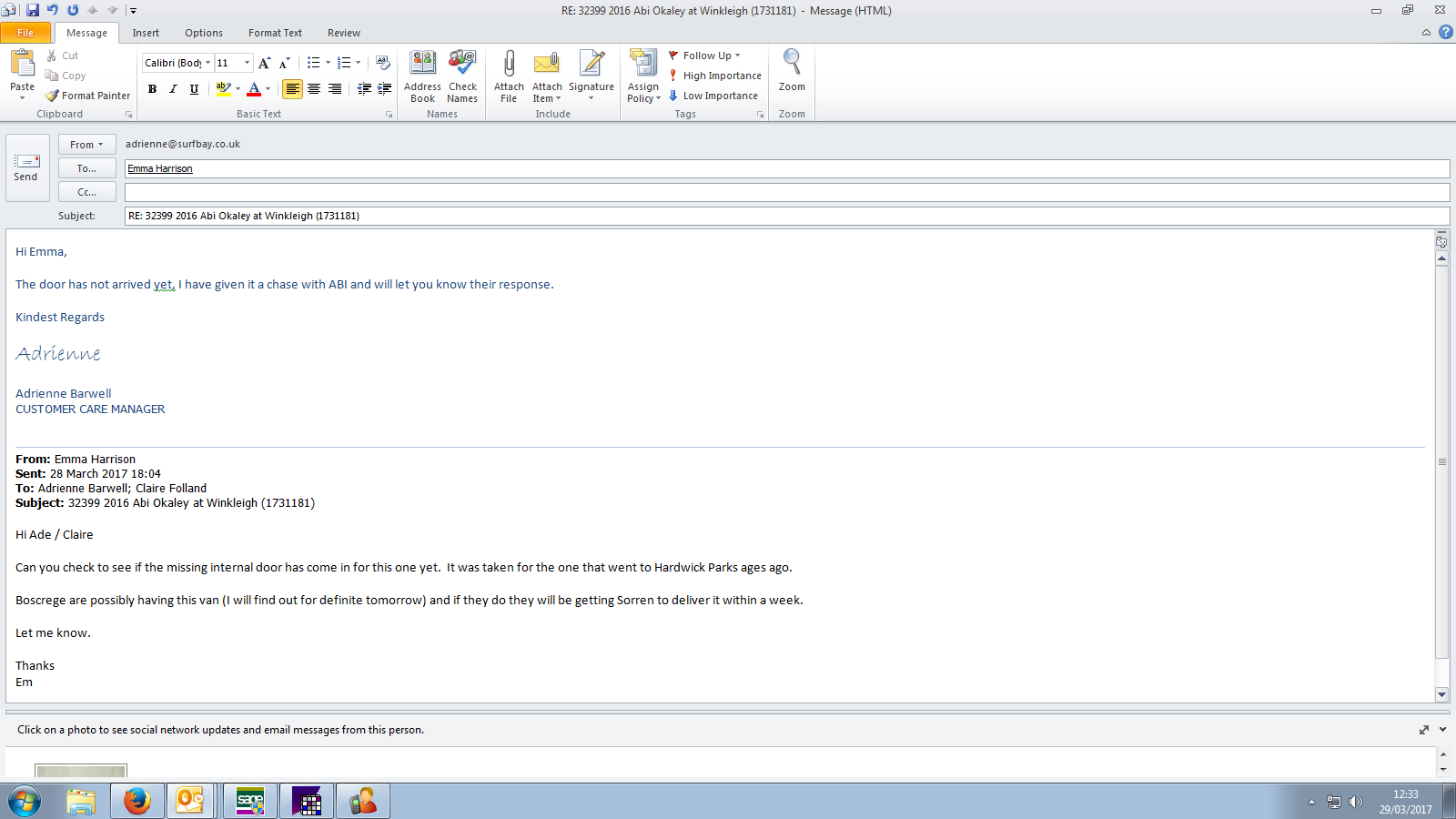Open text highlight color dropdown arrow

coord(238,89)
